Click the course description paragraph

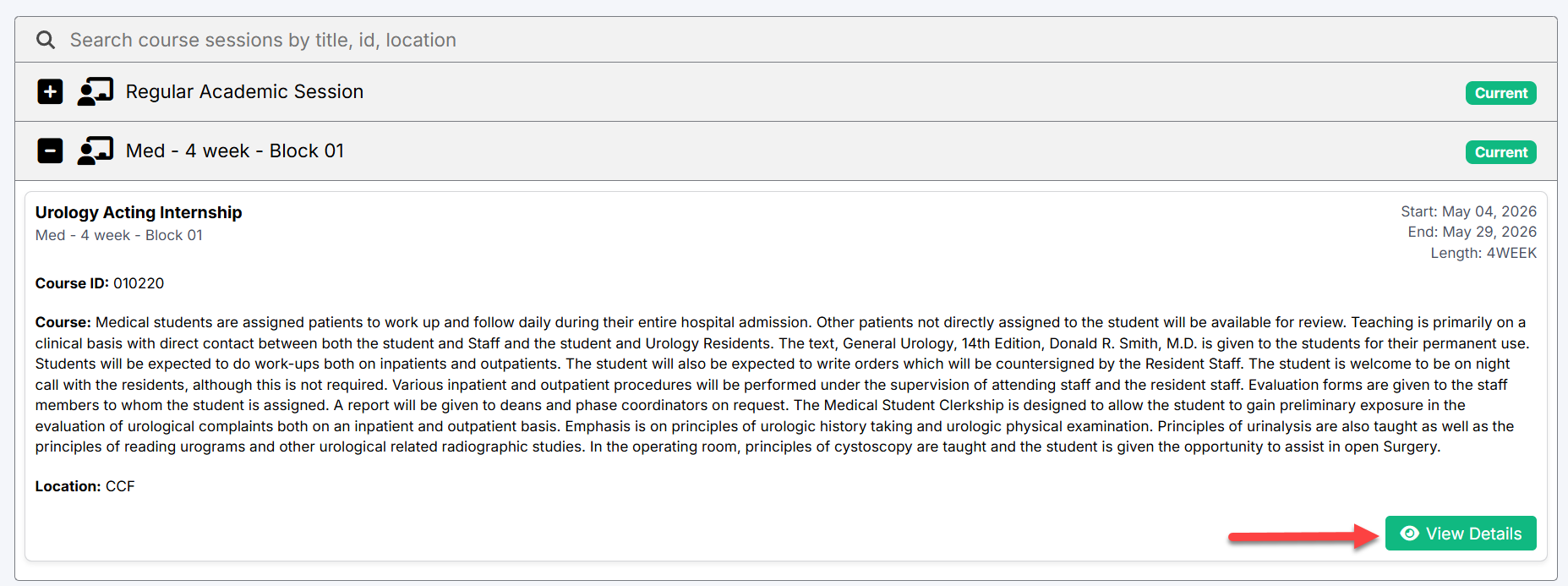784,385
